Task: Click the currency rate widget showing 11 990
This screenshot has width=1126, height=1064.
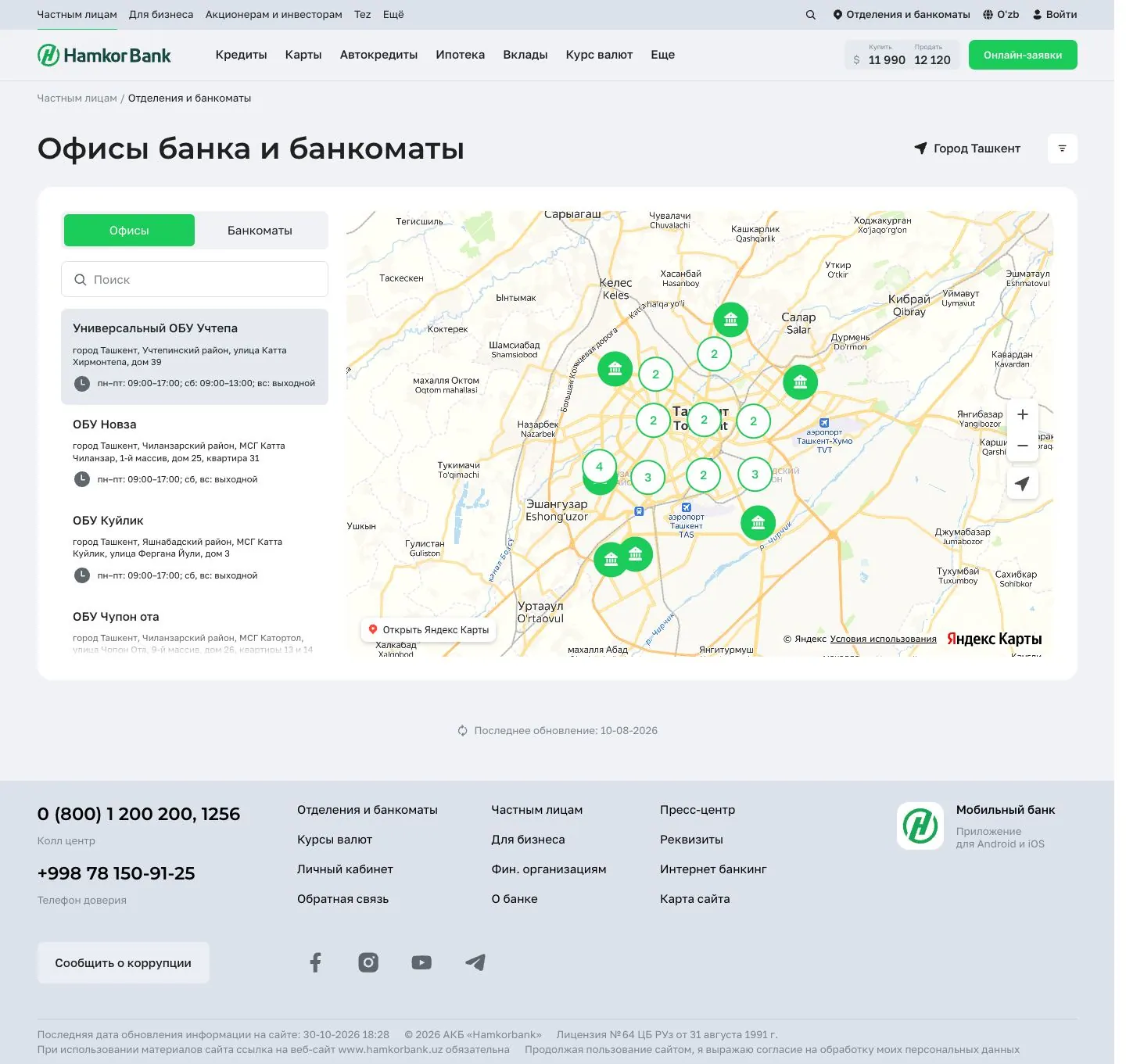Action: coord(902,55)
